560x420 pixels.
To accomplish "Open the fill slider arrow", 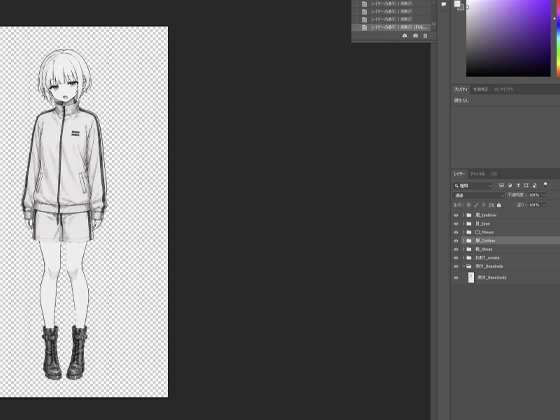I will click(544, 205).
